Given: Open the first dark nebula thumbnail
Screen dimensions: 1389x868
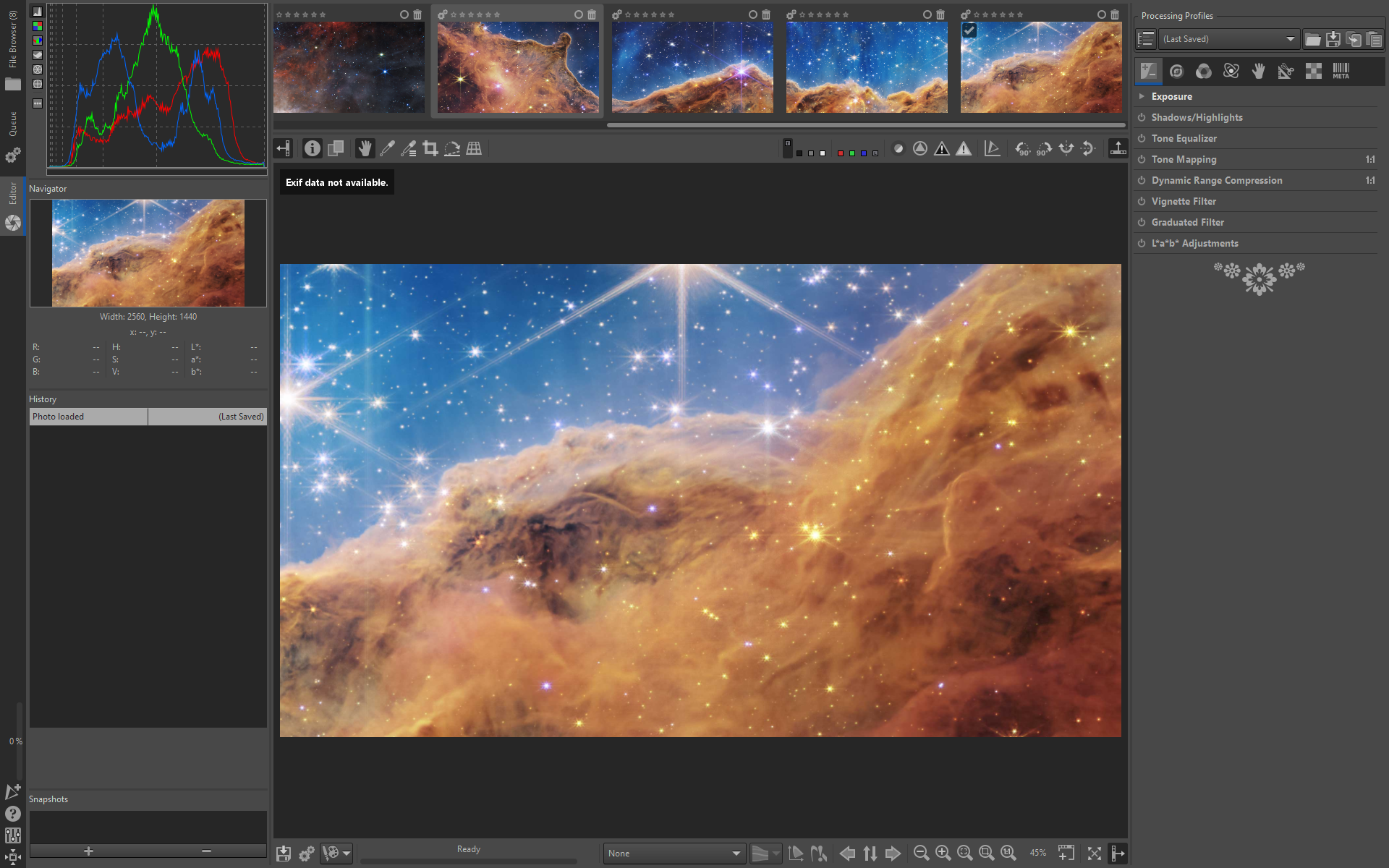Looking at the screenshot, I should pos(349,67).
